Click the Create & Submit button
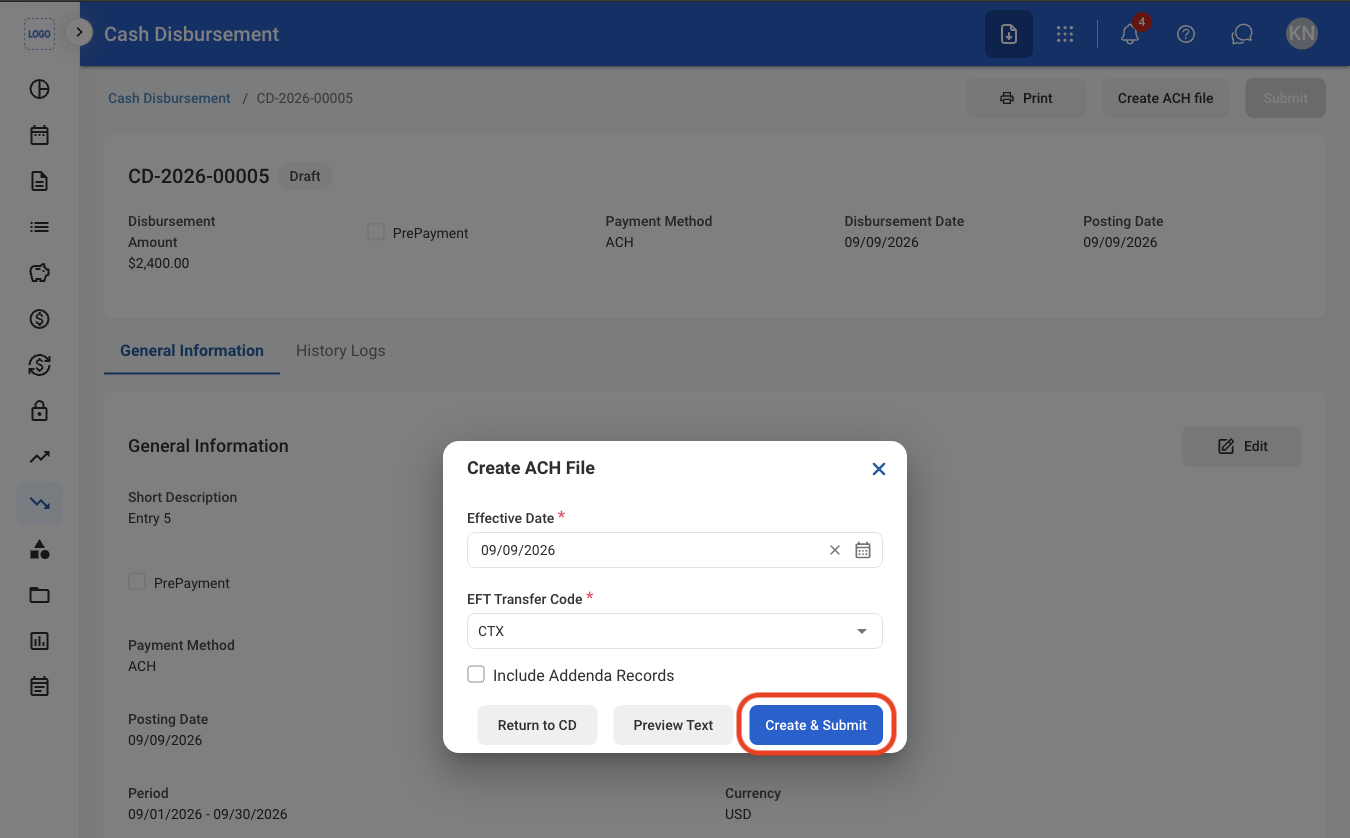 tap(816, 725)
